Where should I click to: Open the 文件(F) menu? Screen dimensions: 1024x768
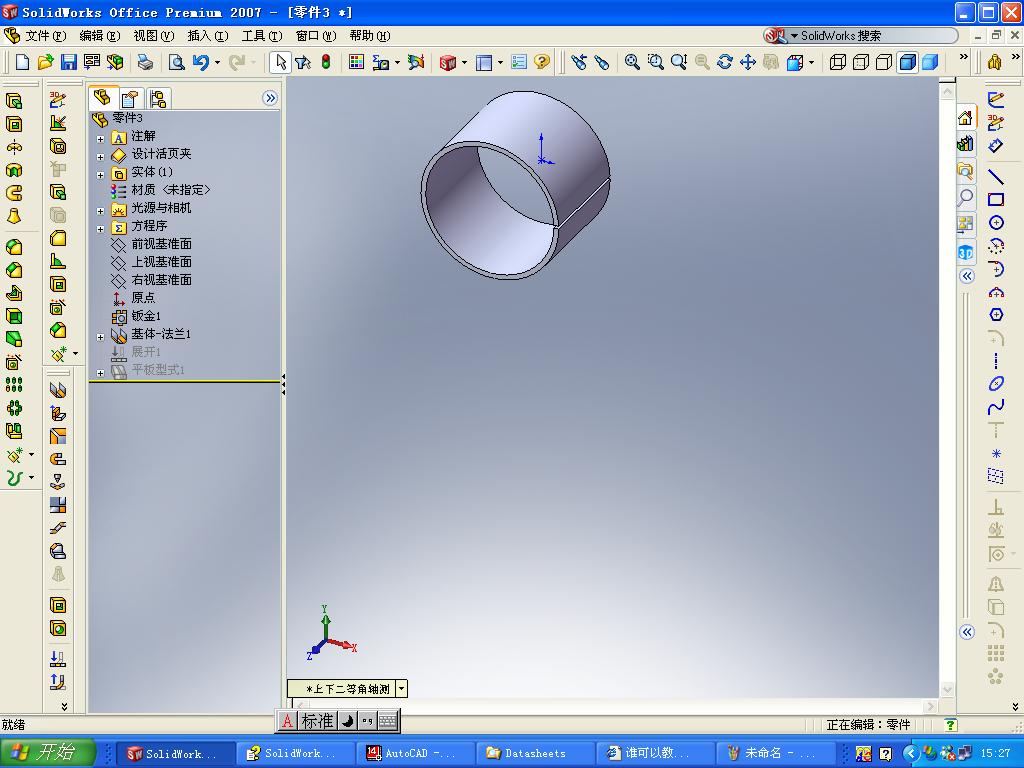pyautogui.click(x=45, y=36)
